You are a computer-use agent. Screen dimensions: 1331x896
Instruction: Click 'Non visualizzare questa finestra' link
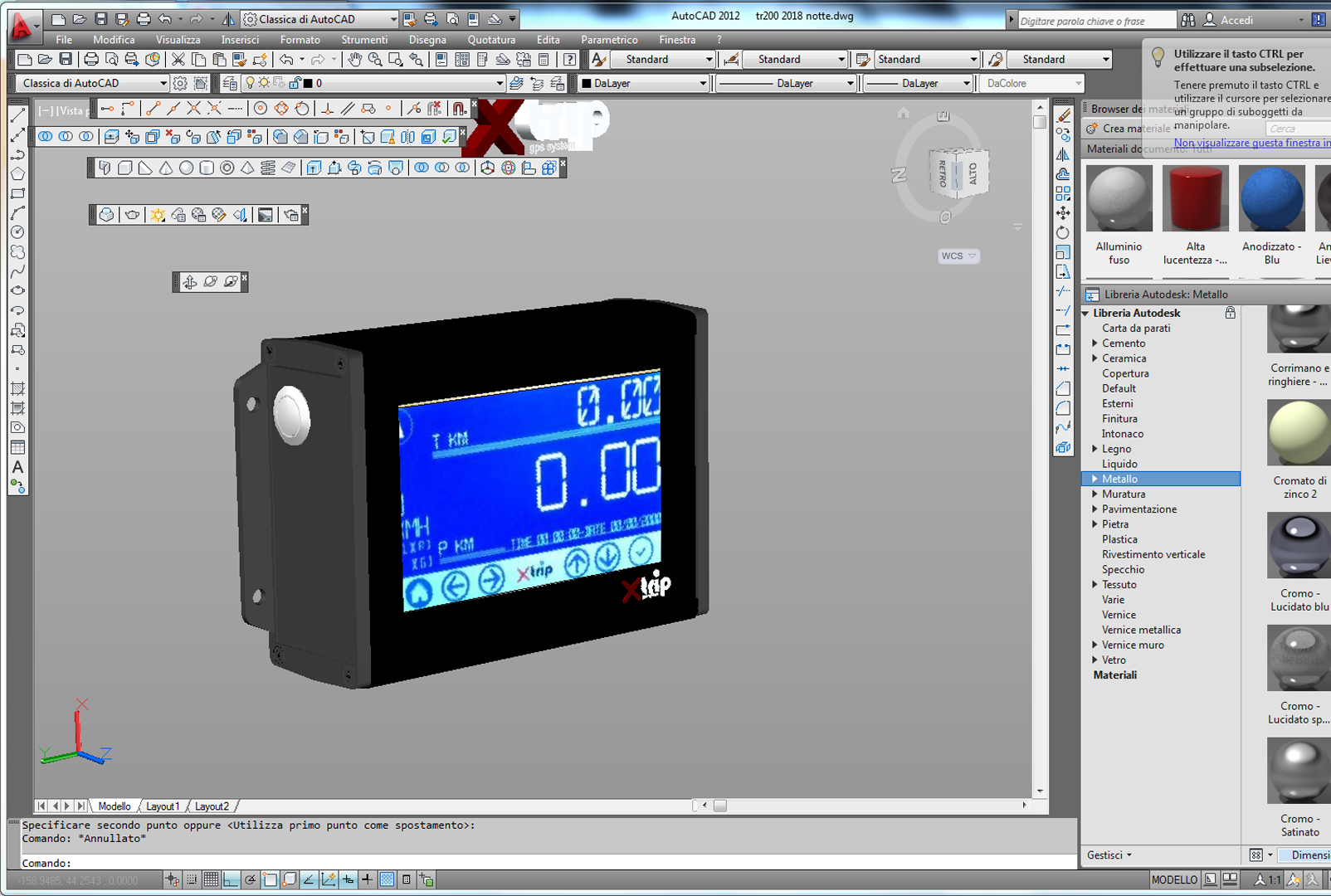pos(1252,143)
